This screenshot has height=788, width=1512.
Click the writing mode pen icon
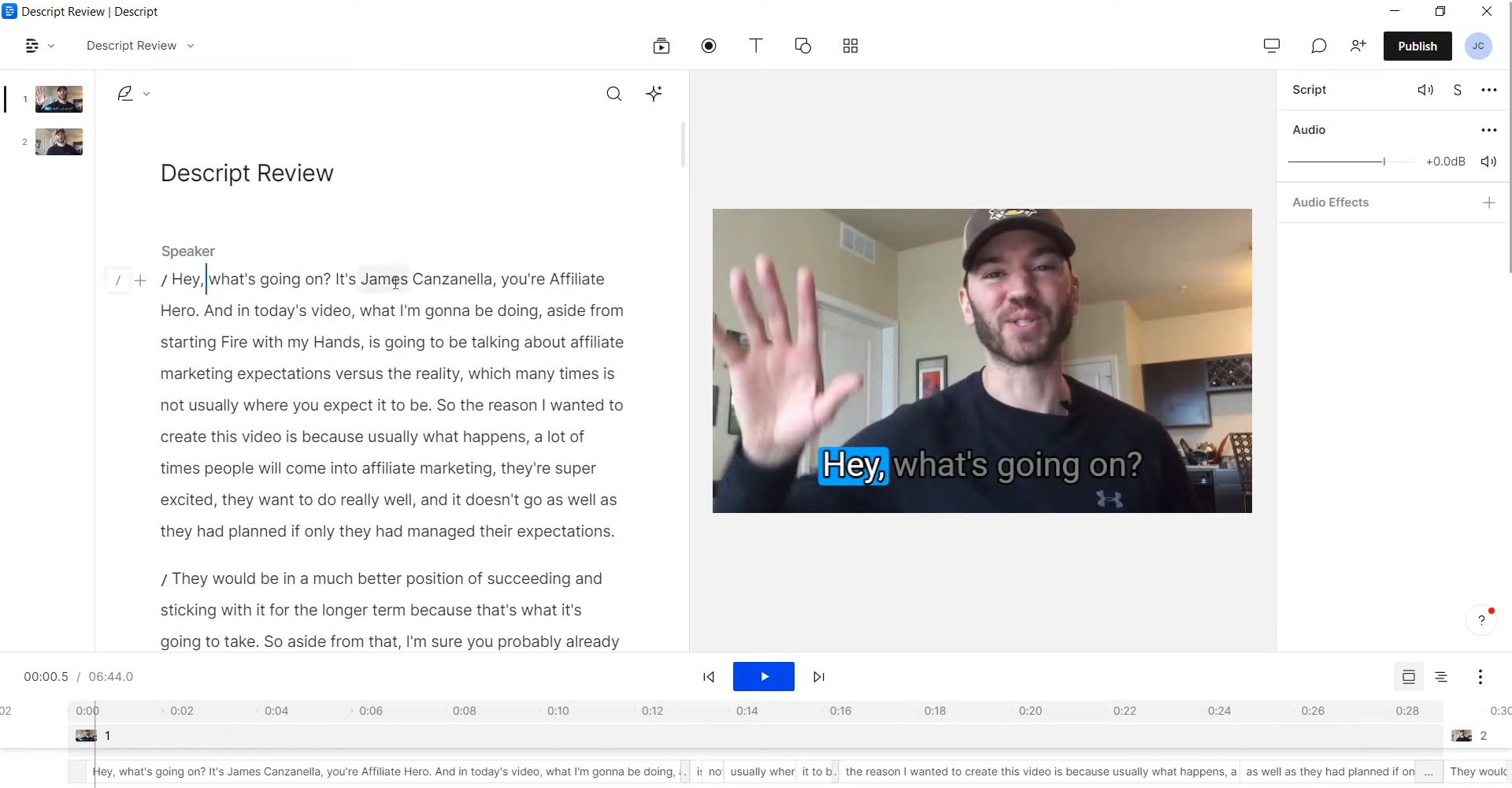pyautogui.click(x=125, y=94)
